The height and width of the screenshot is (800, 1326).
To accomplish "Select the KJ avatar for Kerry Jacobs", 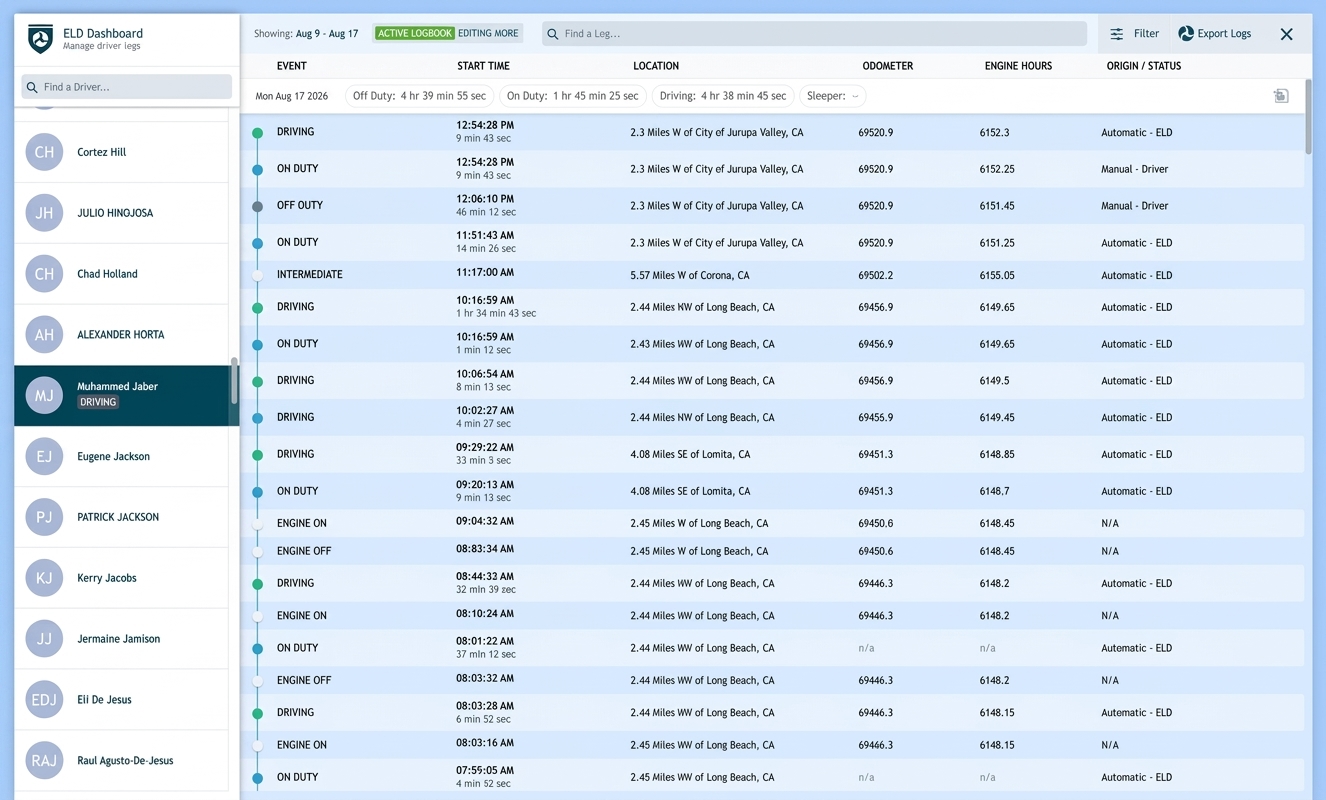I will click(x=44, y=578).
